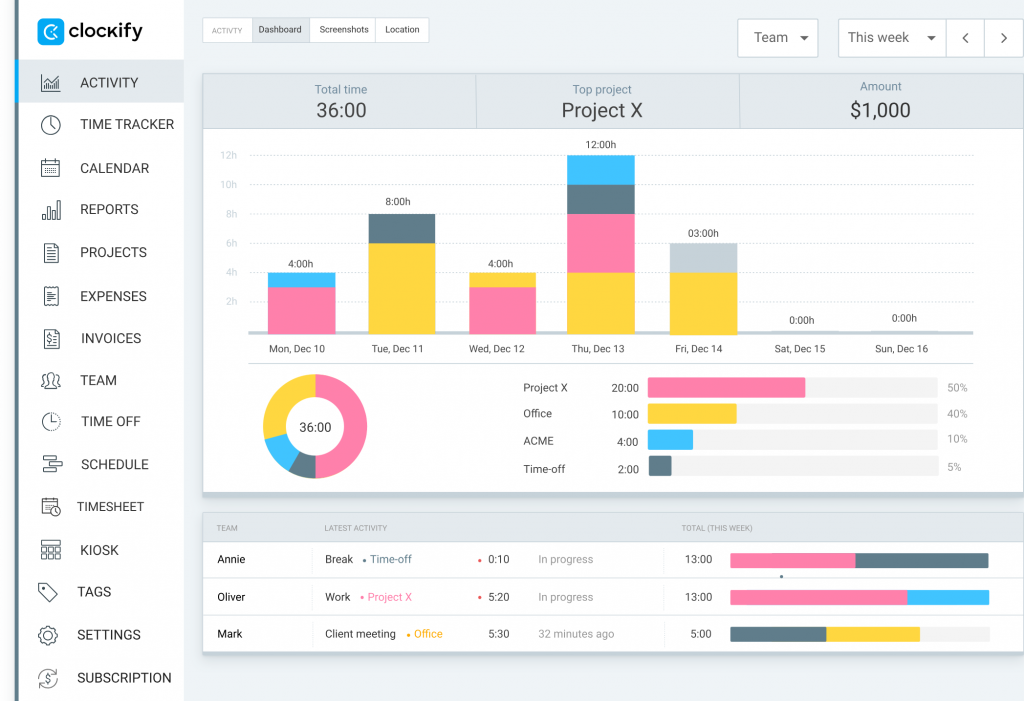Screen dimensions: 1024x701
Task: Switch to the Location tab
Action: pos(402,30)
